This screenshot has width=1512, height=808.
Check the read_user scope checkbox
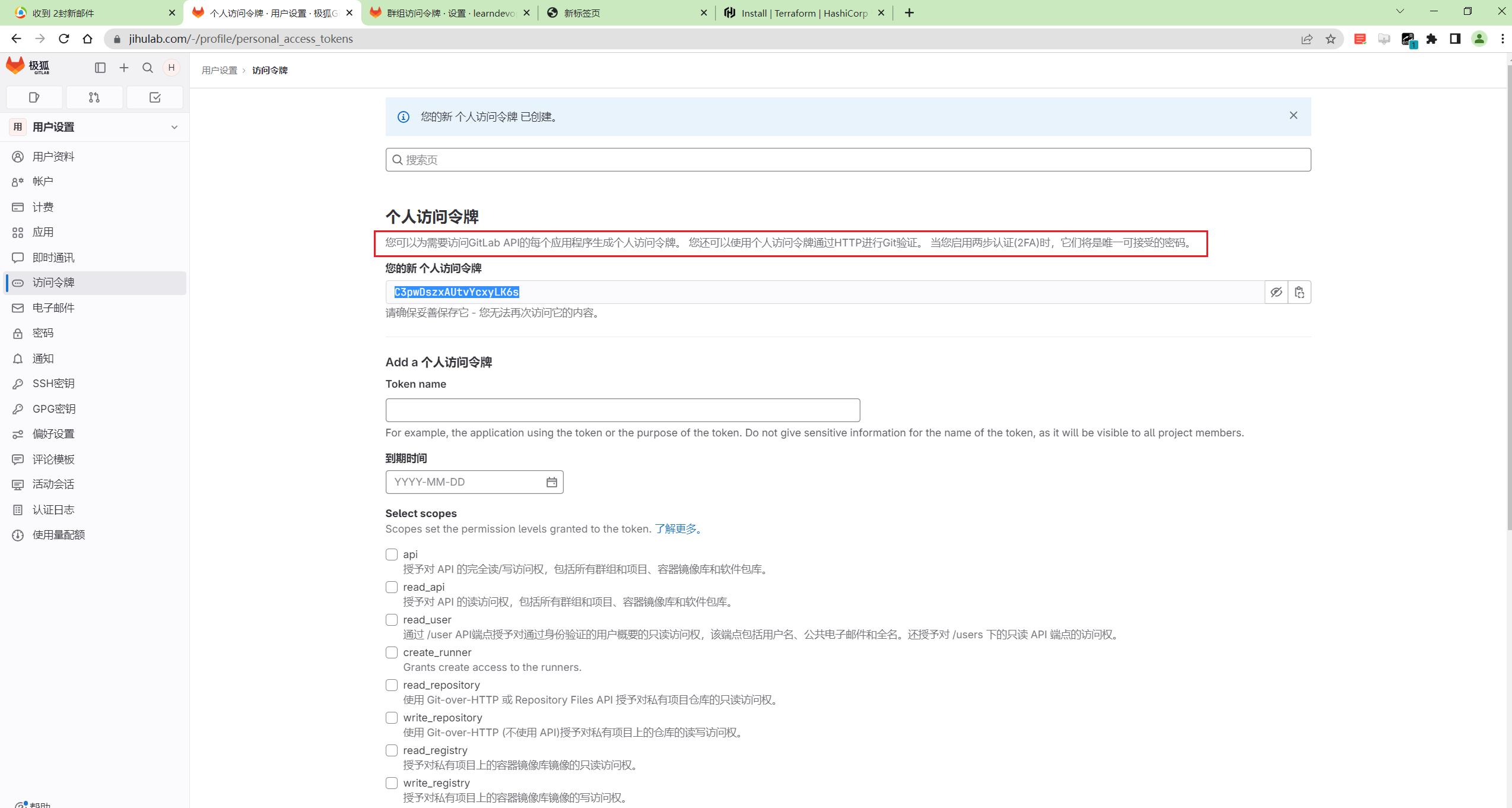392,620
